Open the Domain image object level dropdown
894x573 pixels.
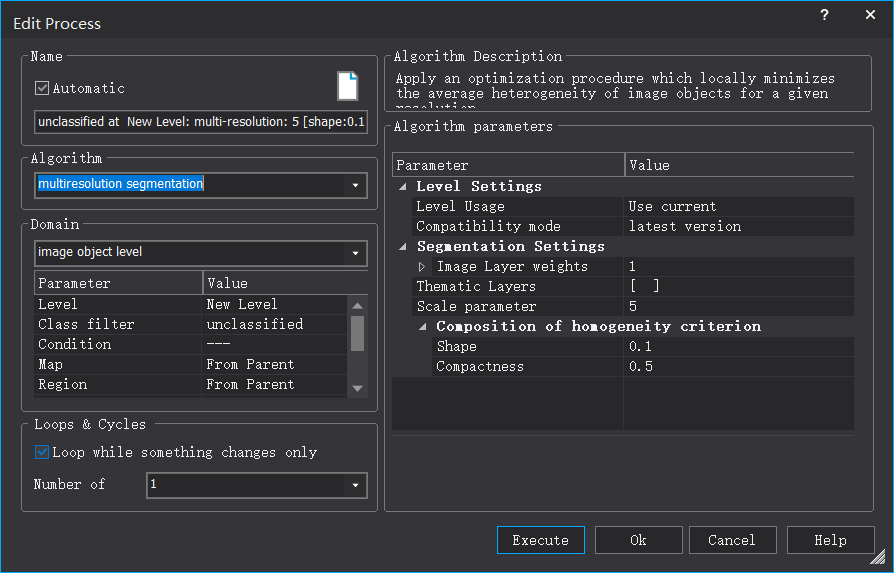tap(356, 253)
